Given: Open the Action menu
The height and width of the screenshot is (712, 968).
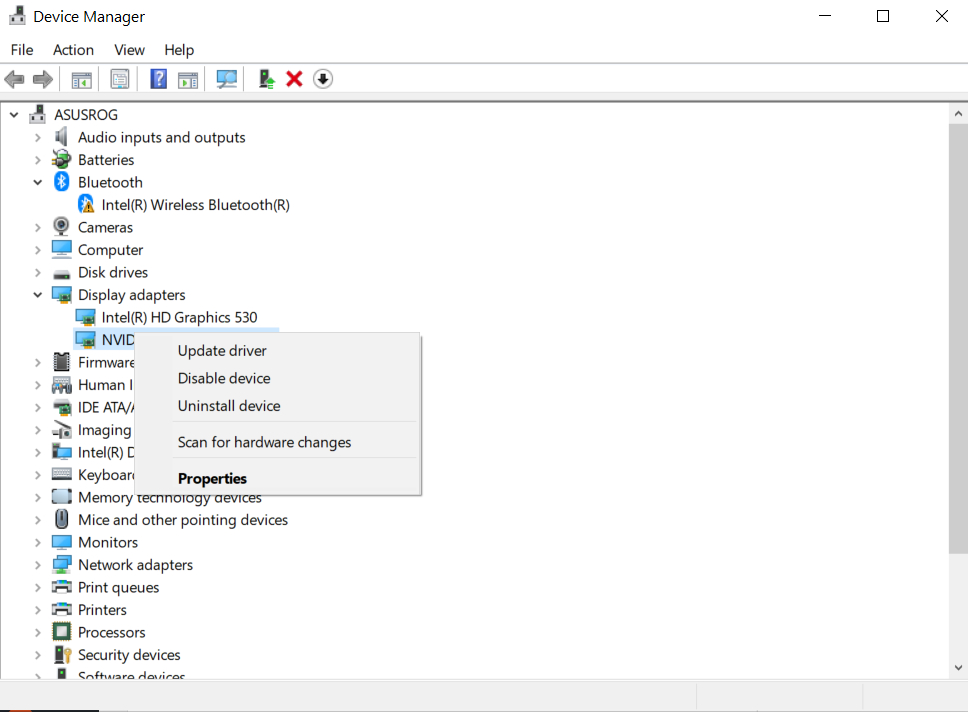Looking at the screenshot, I should tap(73, 49).
